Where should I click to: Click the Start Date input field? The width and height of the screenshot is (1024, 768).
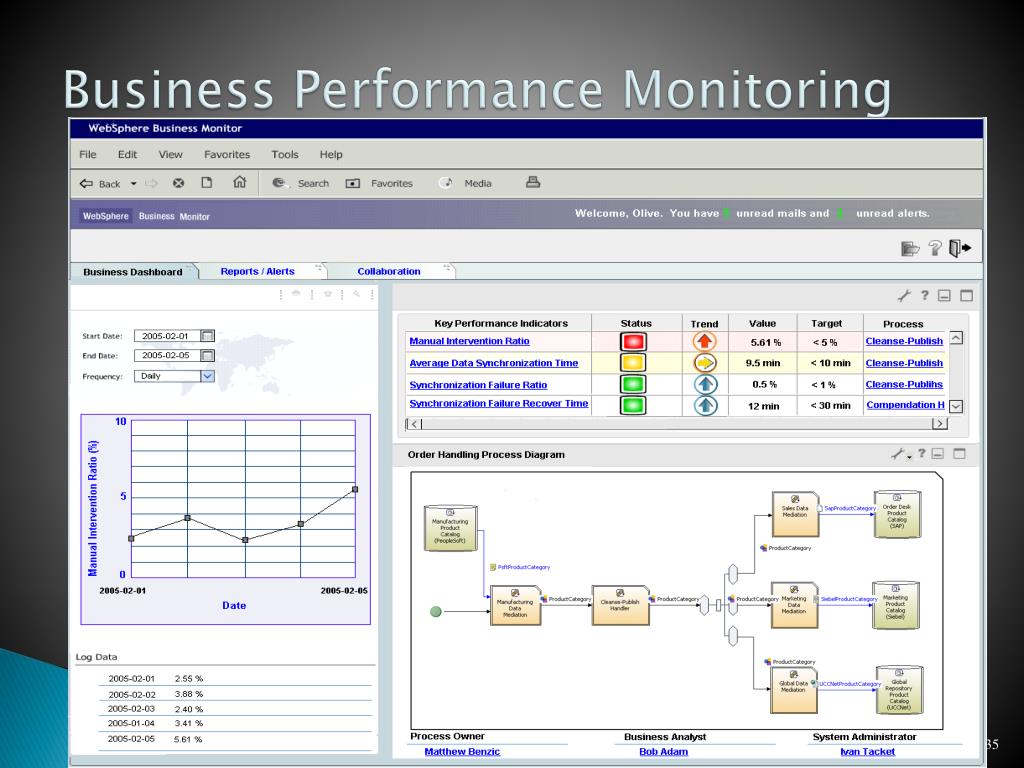pyautogui.click(x=167, y=336)
